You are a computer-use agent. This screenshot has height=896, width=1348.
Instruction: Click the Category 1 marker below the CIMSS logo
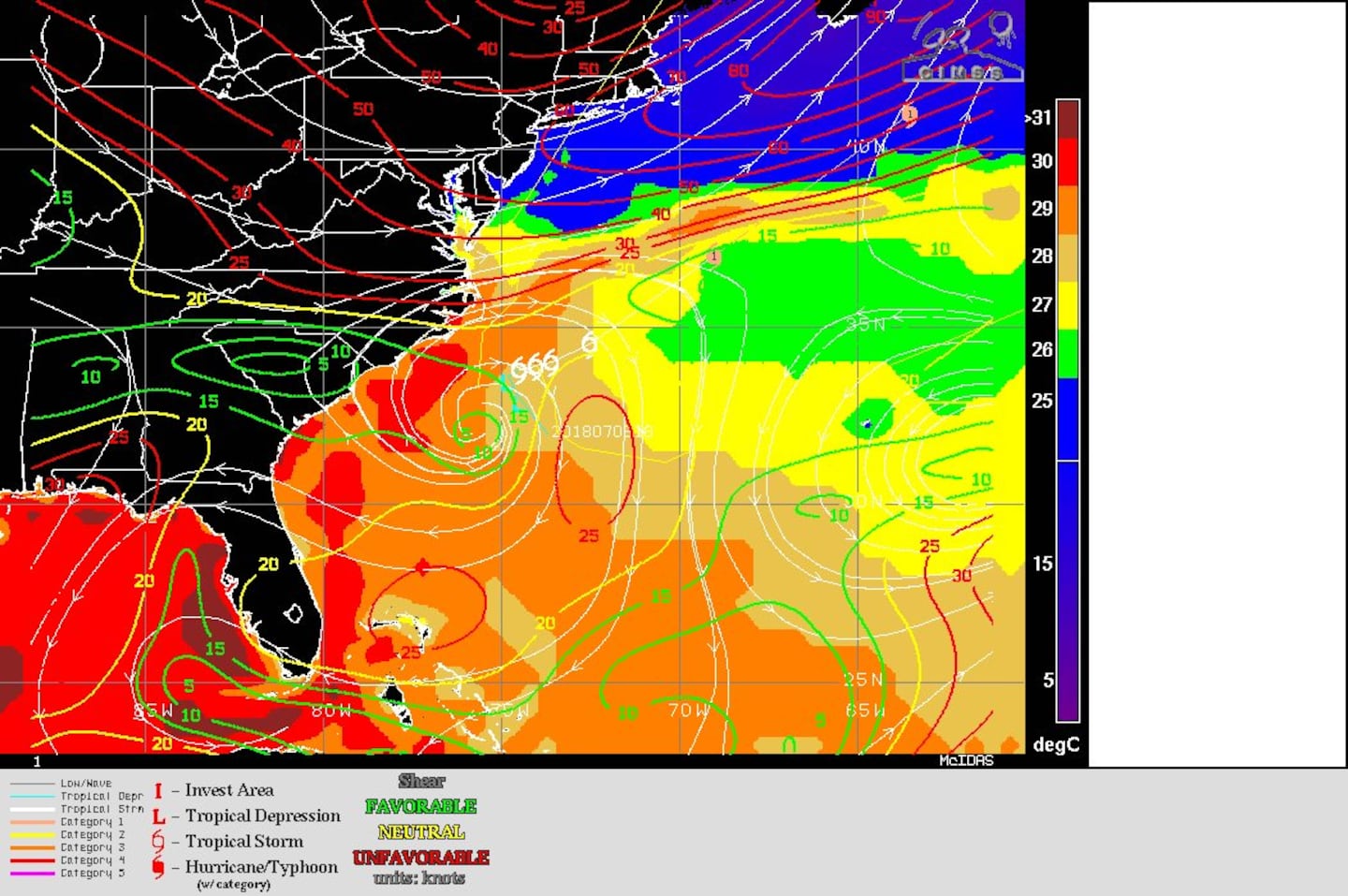(x=909, y=114)
